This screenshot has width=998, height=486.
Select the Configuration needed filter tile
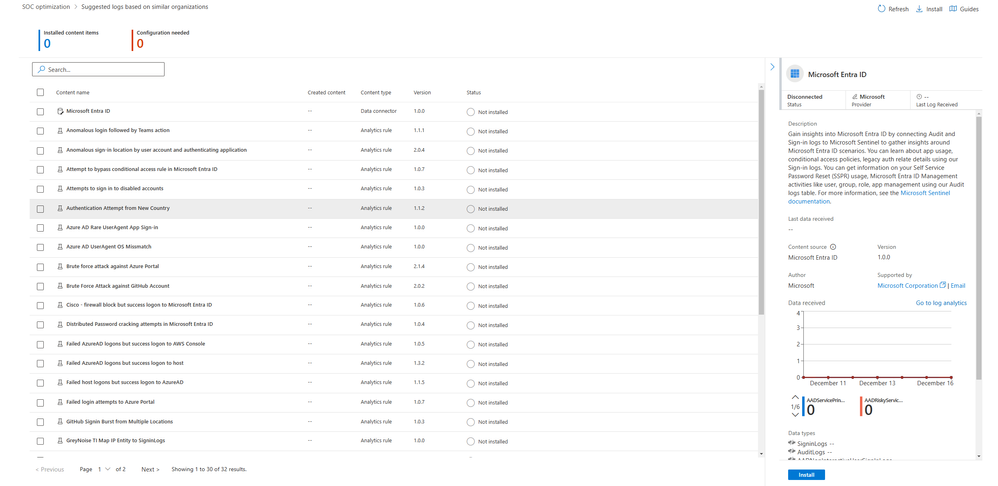(x=162, y=39)
